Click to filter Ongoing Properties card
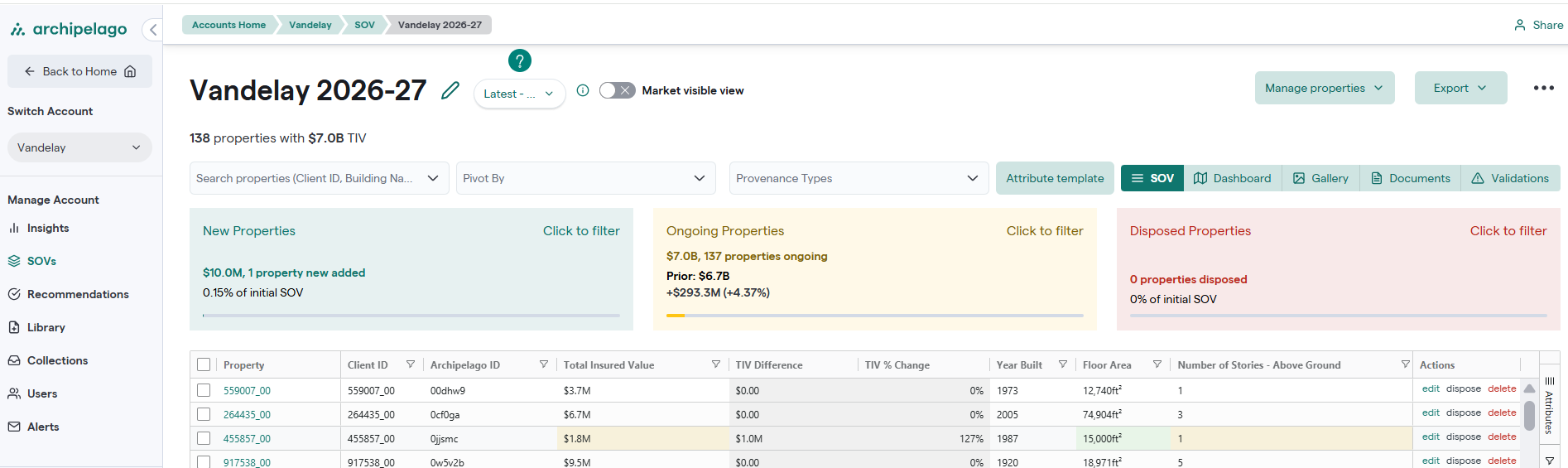The height and width of the screenshot is (468, 1568). click(x=1045, y=231)
